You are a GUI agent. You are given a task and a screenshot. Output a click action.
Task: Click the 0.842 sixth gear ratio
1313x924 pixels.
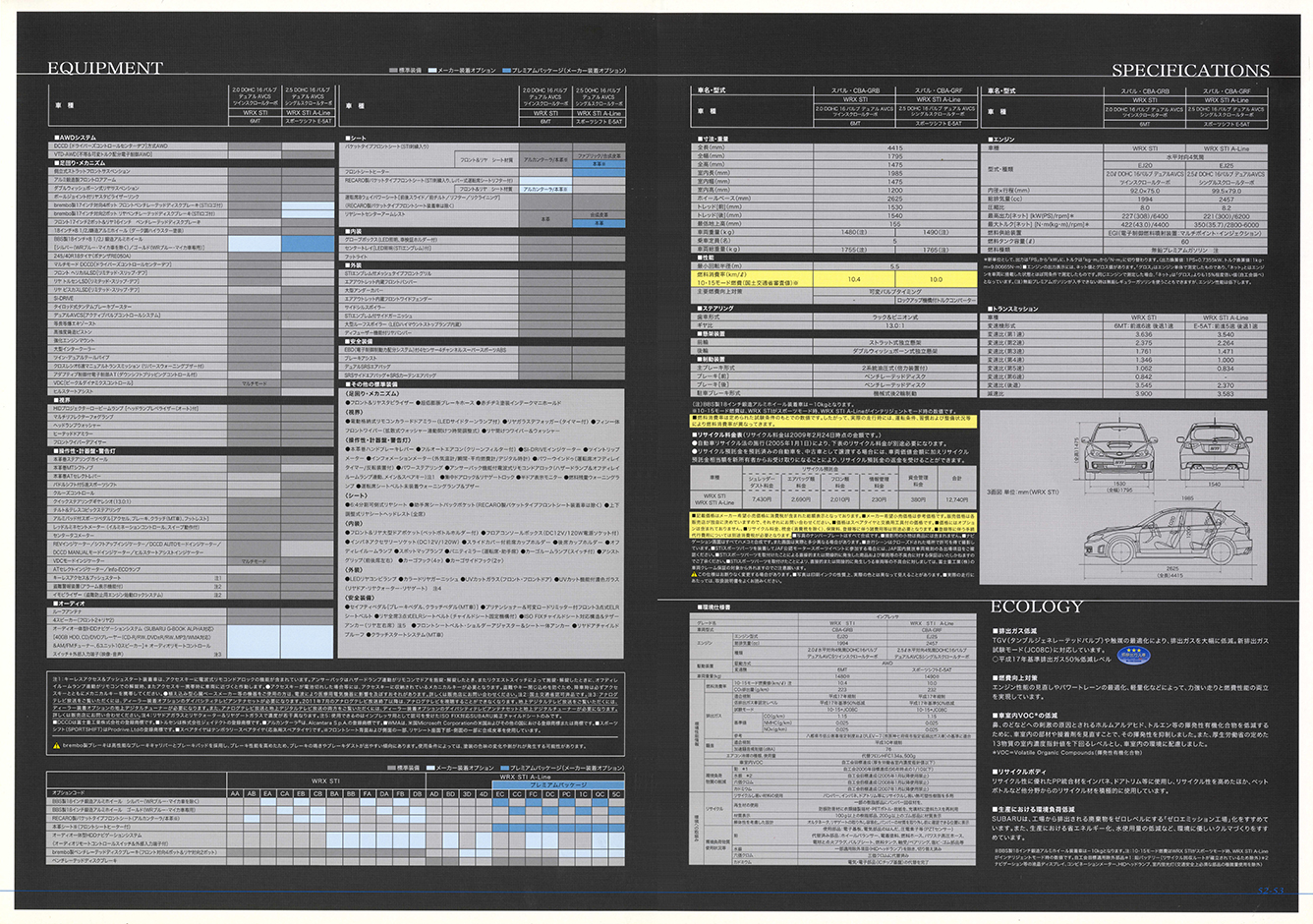(x=1144, y=376)
